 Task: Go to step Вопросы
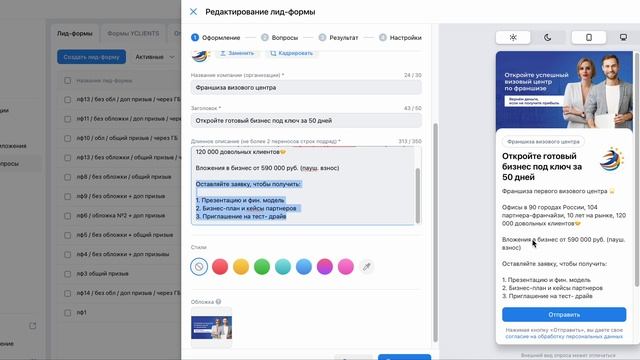pyautogui.click(x=280, y=38)
